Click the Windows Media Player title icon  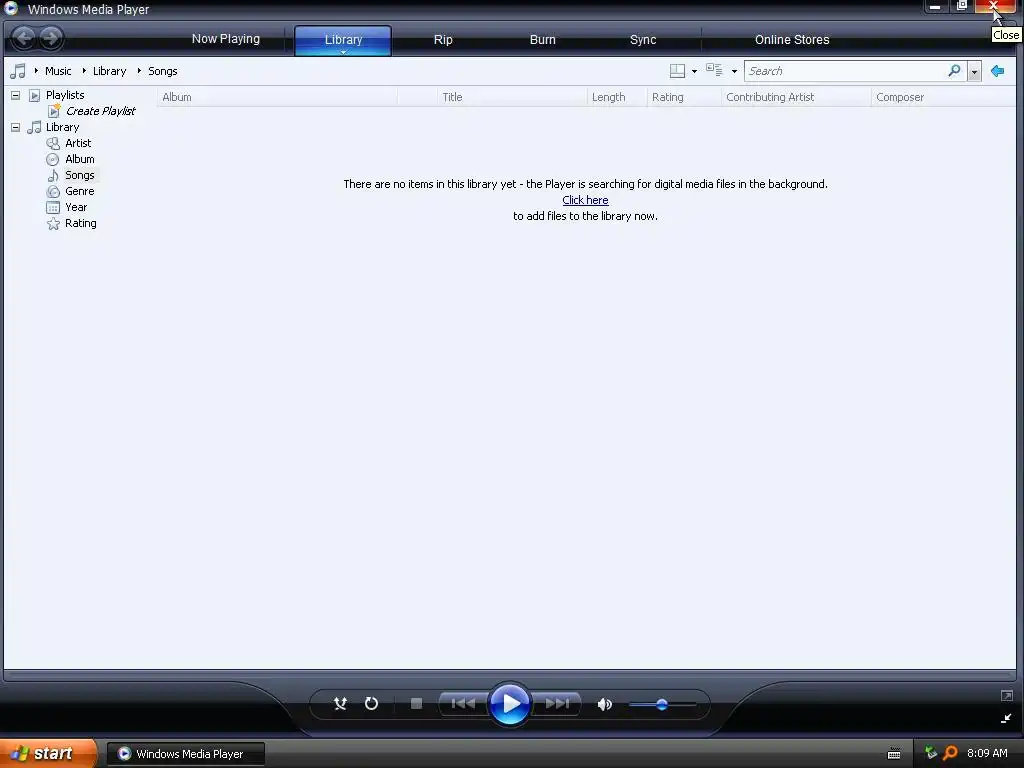click(11, 9)
